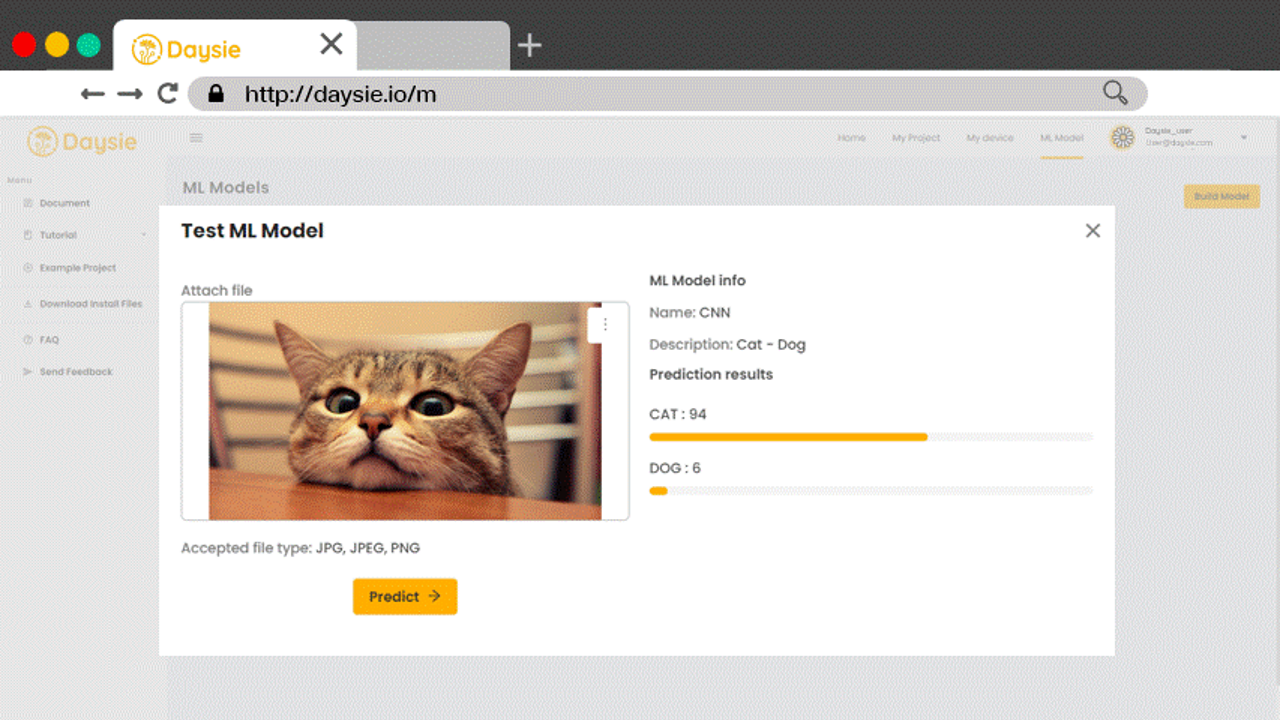The image size is (1280, 720).
Task: Select the blank second browser tab
Action: pyautogui.click(x=433, y=46)
